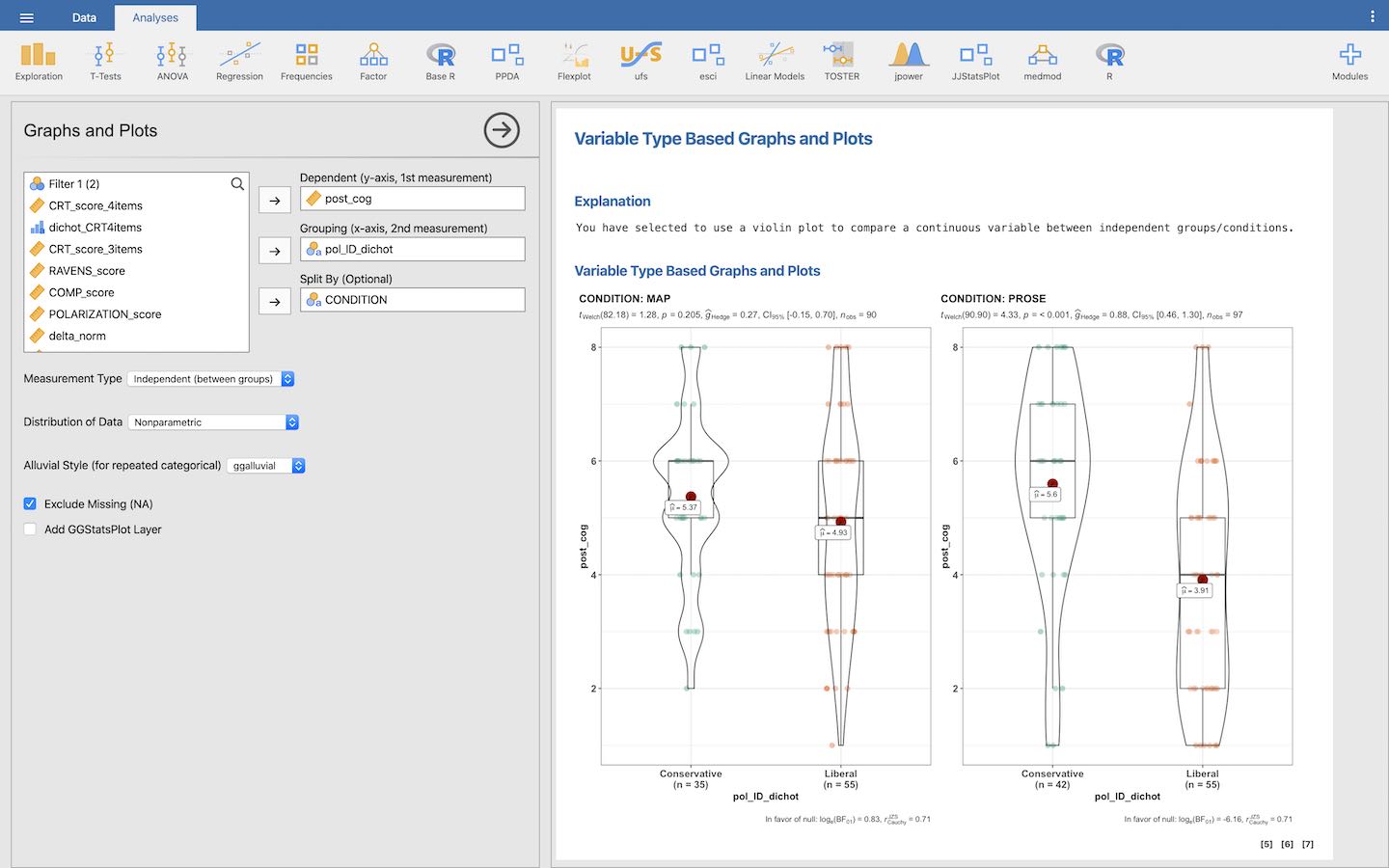Select Filter 1 (2) in variable list

pyautogui.click(x=136, y=183)
